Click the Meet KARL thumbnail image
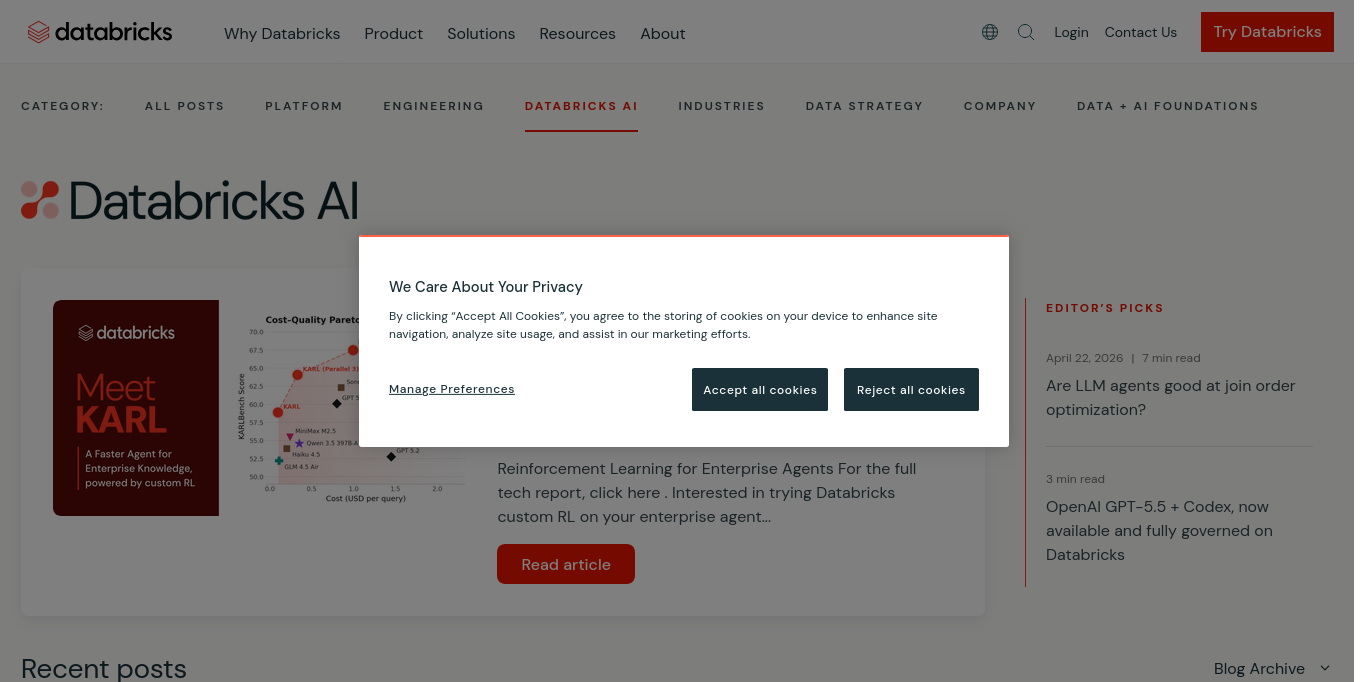Image resolution: width=1366 pixels, height=682 pixels. [136, 408]
